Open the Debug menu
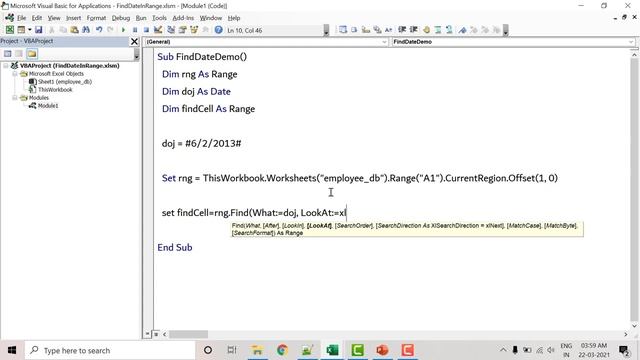 121,18
